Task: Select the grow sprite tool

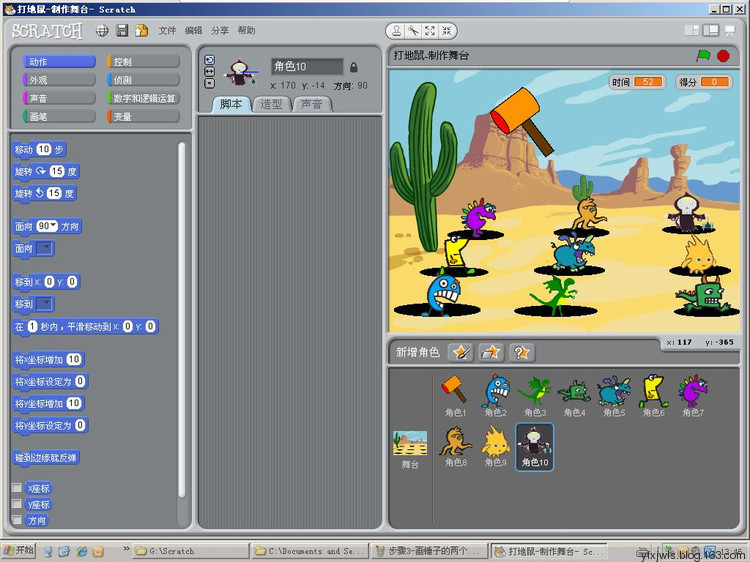Action: pyautogui.click(x=430, y=31)
